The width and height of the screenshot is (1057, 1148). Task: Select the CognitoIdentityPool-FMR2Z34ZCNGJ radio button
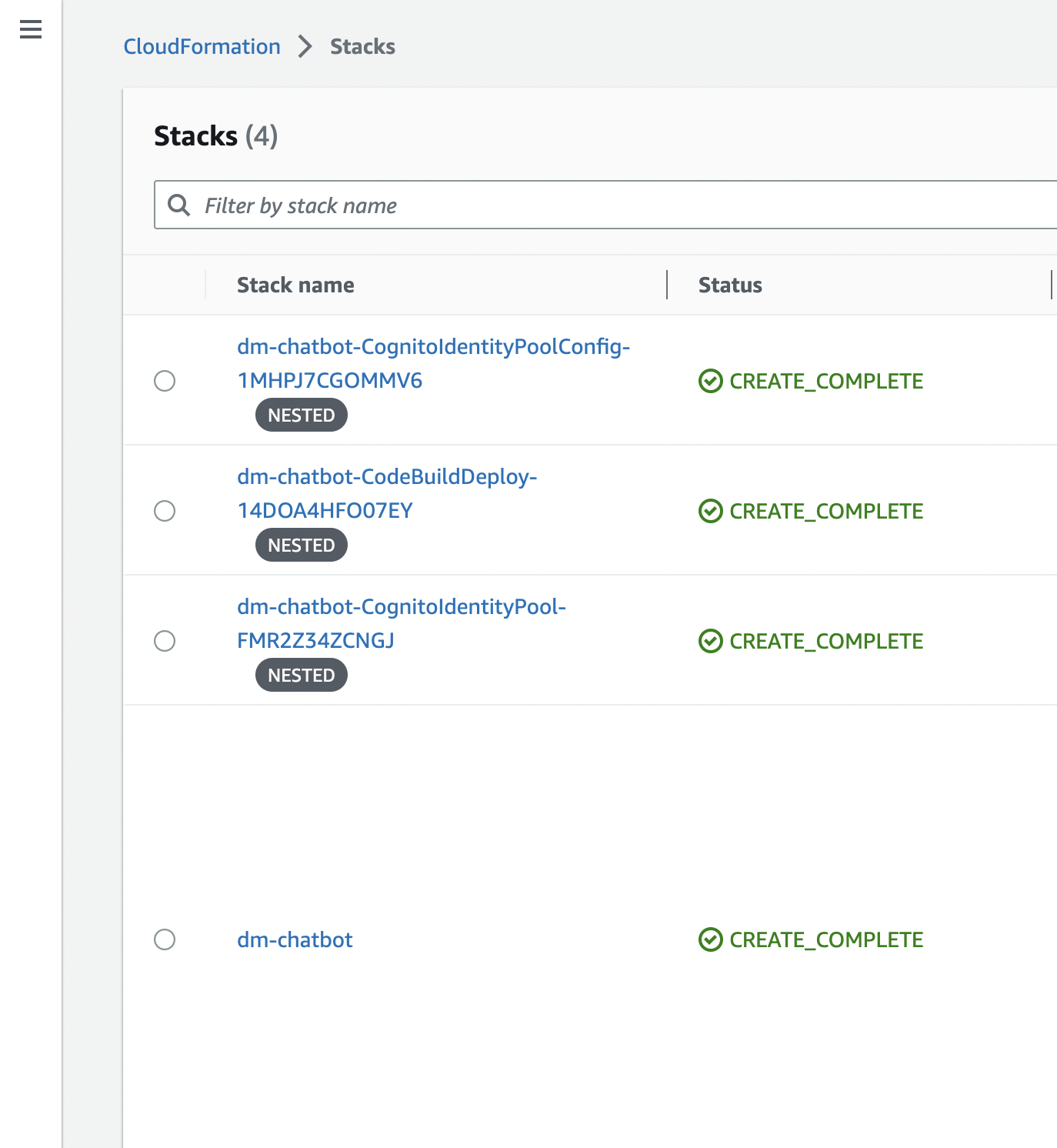[x=165, y=641]
